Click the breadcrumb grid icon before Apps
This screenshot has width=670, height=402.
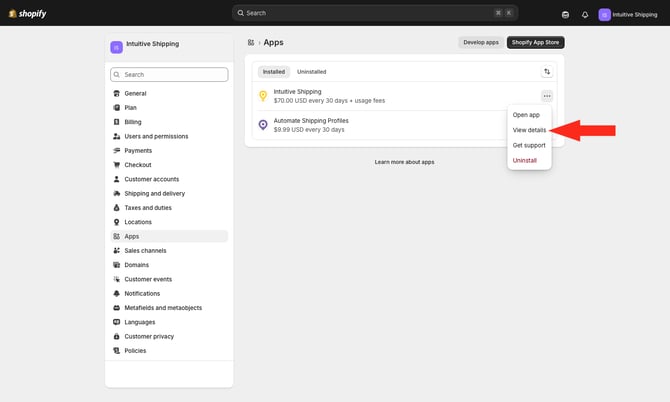point(251,43)
